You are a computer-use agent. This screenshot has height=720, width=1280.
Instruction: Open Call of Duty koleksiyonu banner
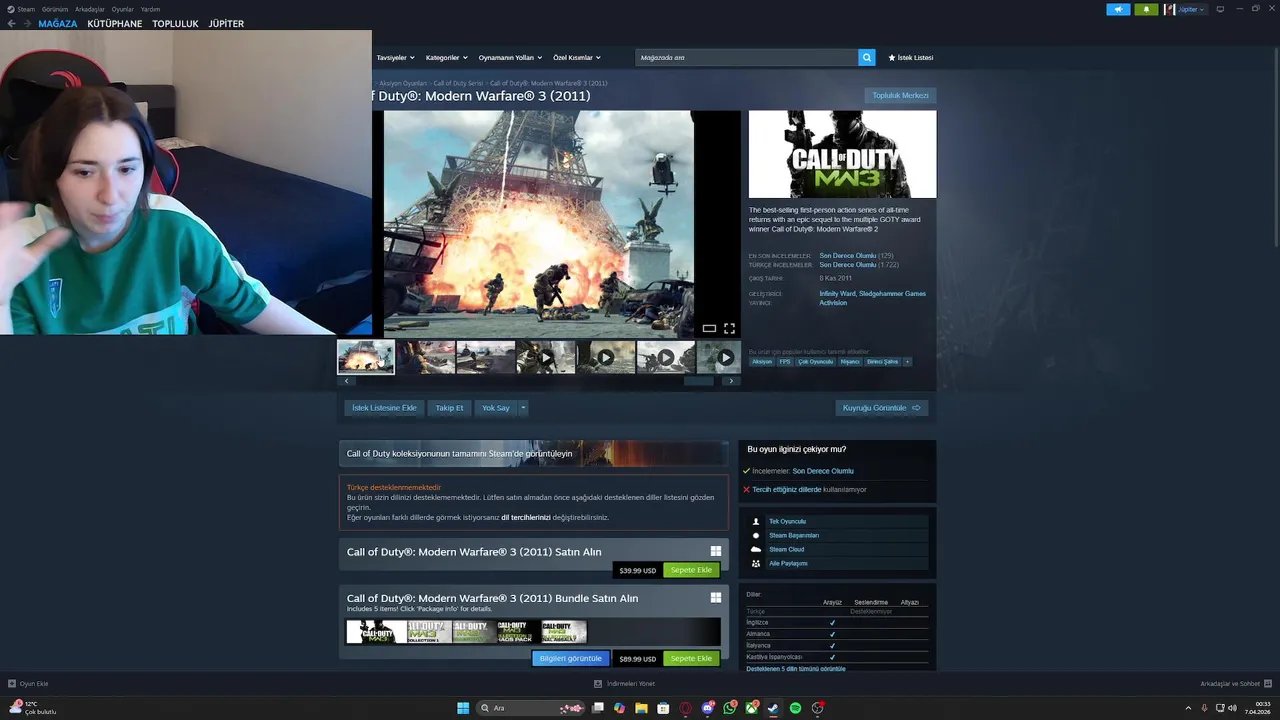pos(534,453)
